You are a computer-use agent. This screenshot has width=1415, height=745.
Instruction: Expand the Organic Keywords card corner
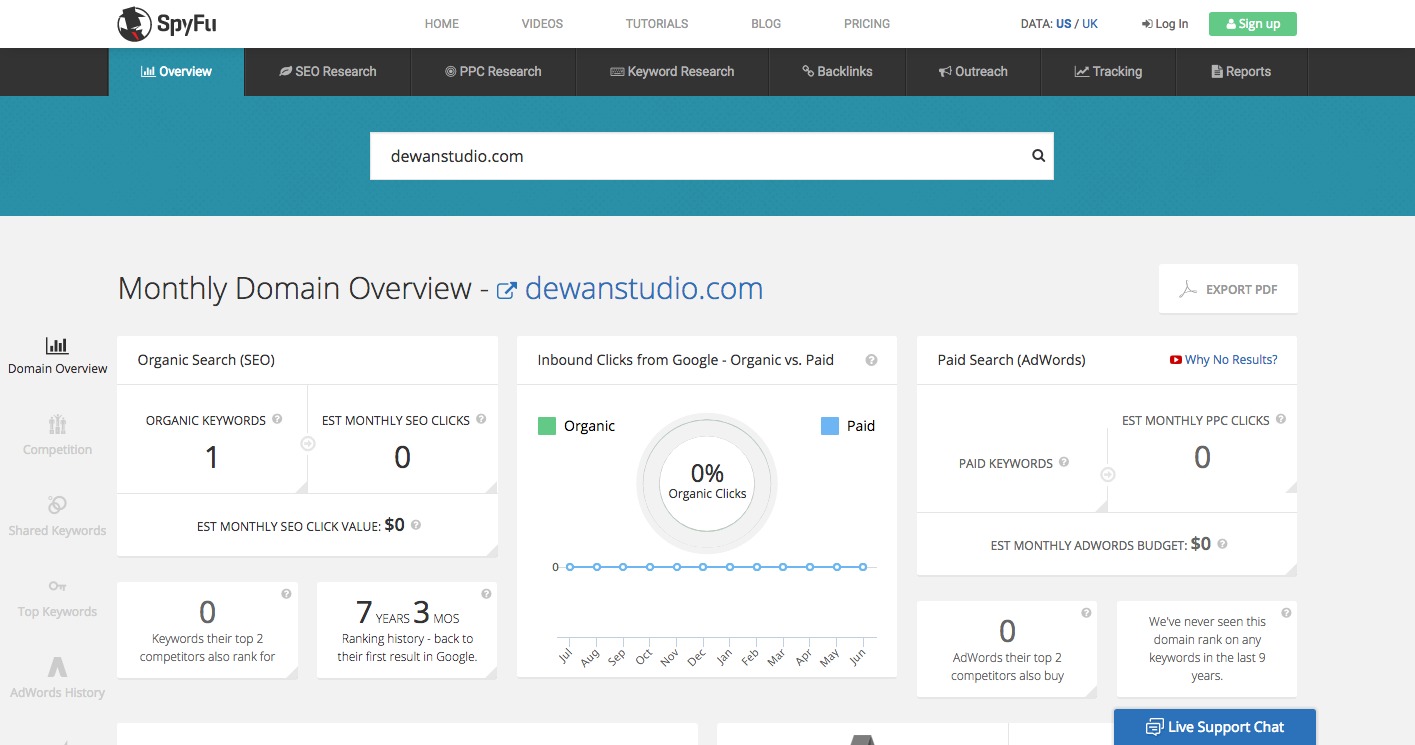(300, 486)
